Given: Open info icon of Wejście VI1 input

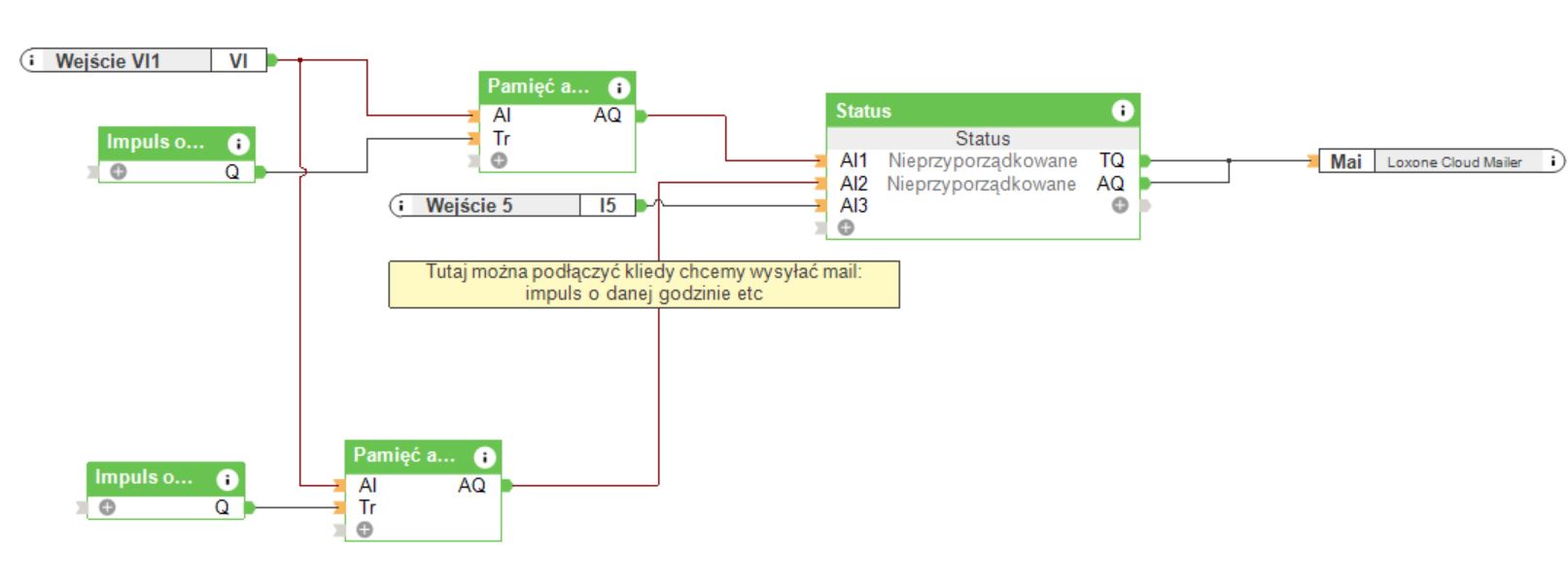Looking at the screenshot, I should tap(32, 61).
